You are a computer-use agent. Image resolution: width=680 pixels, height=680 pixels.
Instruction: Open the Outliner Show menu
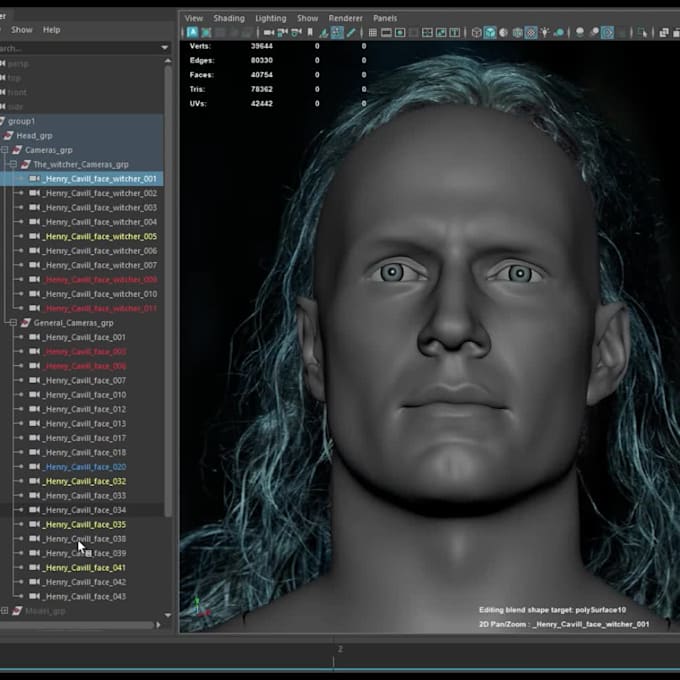(x=22, y=29)
